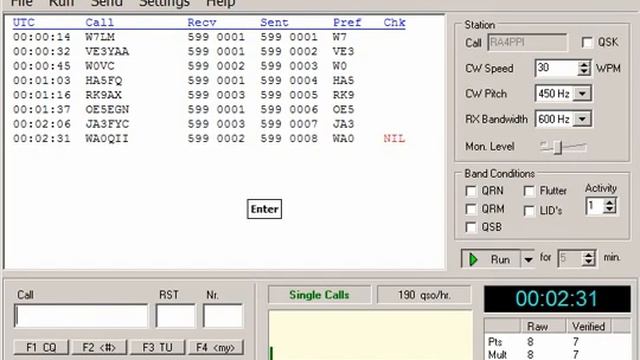Select log row W0VC
Image resolution: width=640 pixels, height=360 pixels.
pos(209,66)
